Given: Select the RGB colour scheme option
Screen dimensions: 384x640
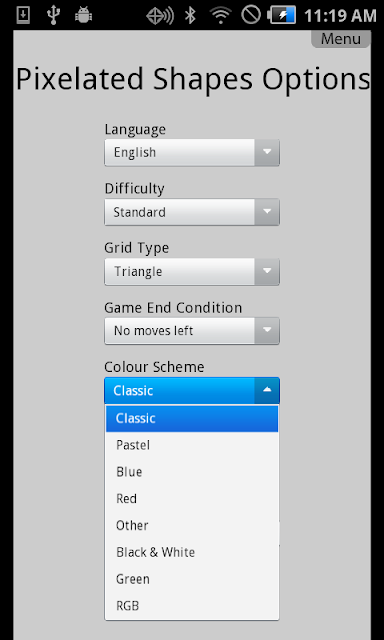Looking at the screenshot, I should pos(192,606).
